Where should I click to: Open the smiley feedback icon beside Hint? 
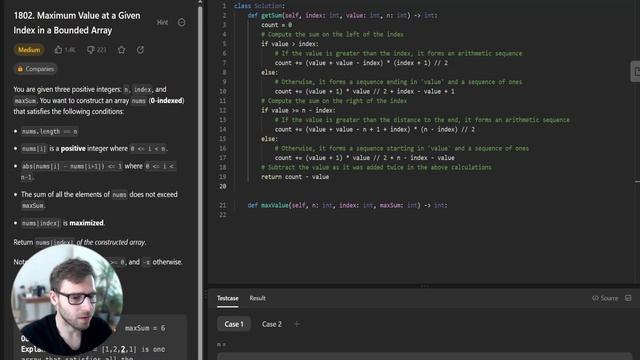pyautogui.click(x=182, y=22)
